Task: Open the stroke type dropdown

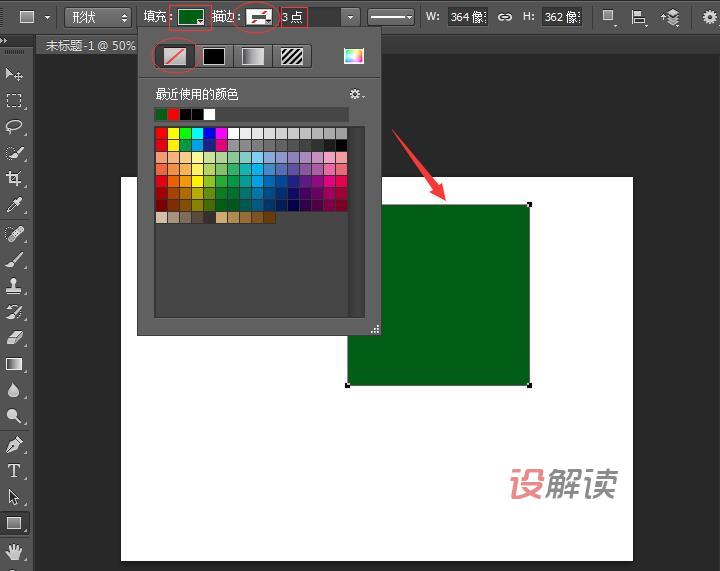Action: point(390,17)
